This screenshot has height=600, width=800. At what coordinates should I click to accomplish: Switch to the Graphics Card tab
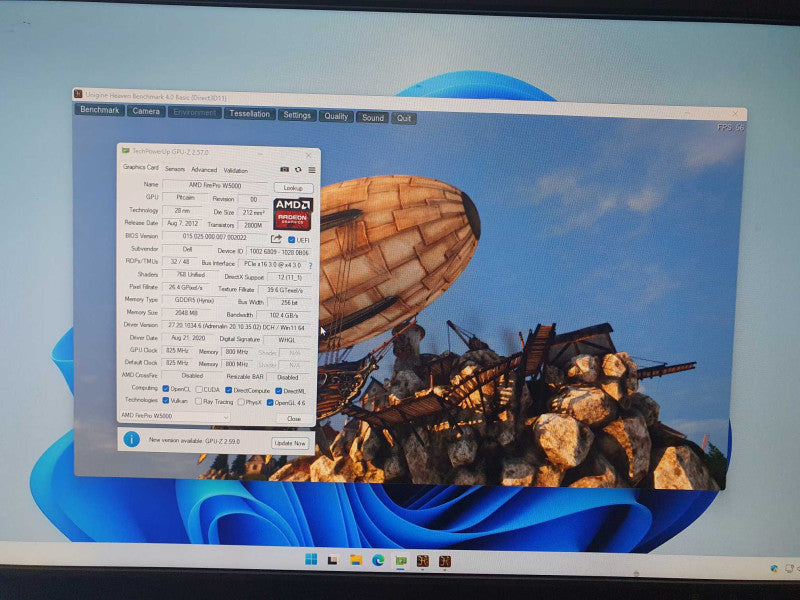tap(141, 167)
